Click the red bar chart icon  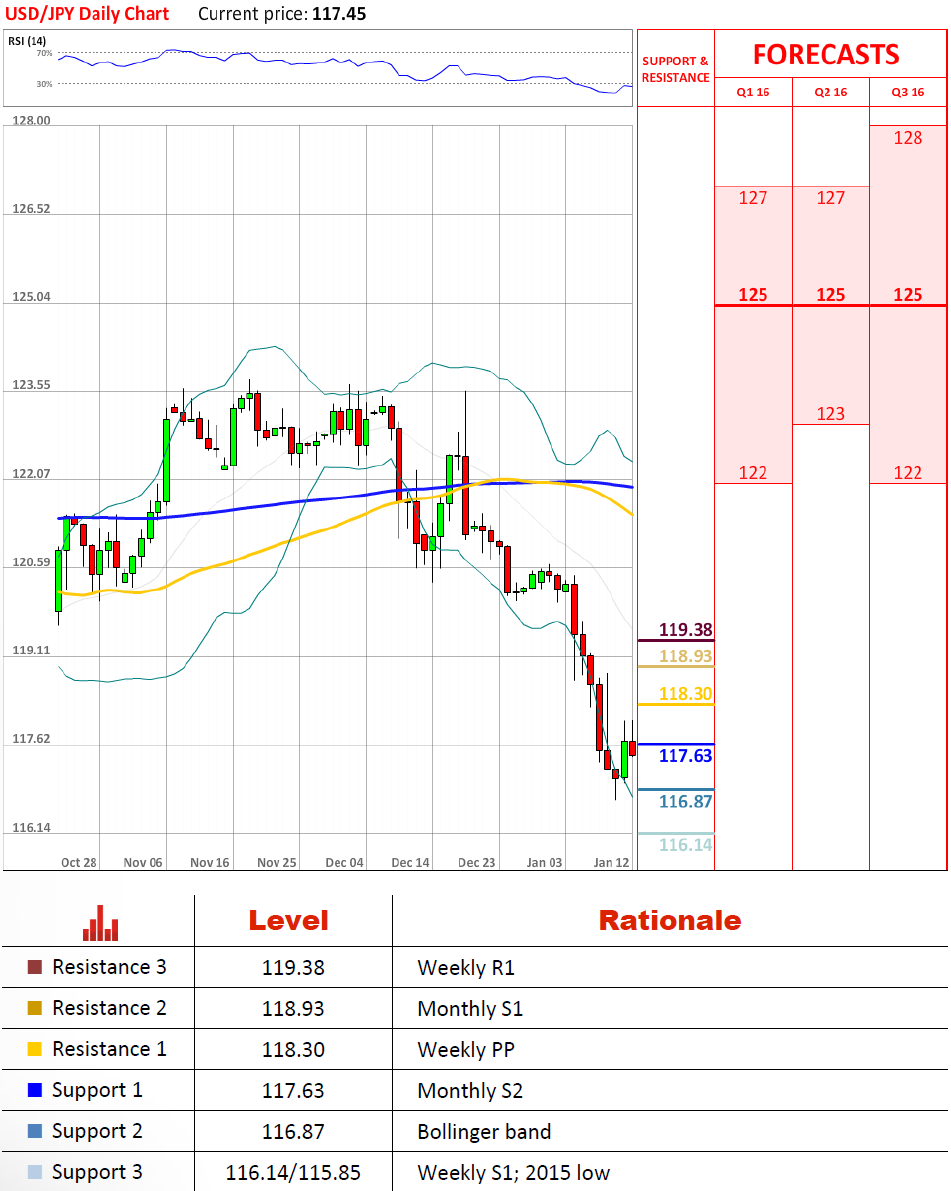click(x=100, y=922)
